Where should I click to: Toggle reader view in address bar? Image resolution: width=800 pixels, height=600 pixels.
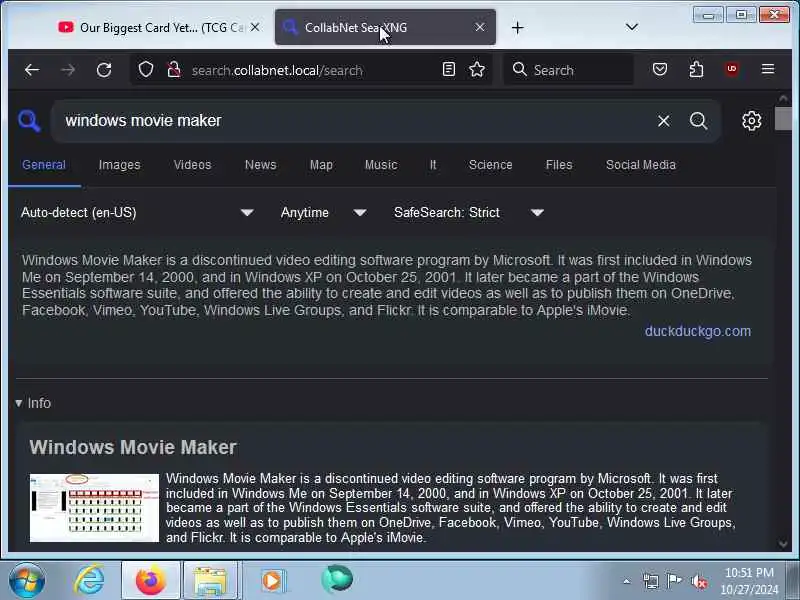448,69
